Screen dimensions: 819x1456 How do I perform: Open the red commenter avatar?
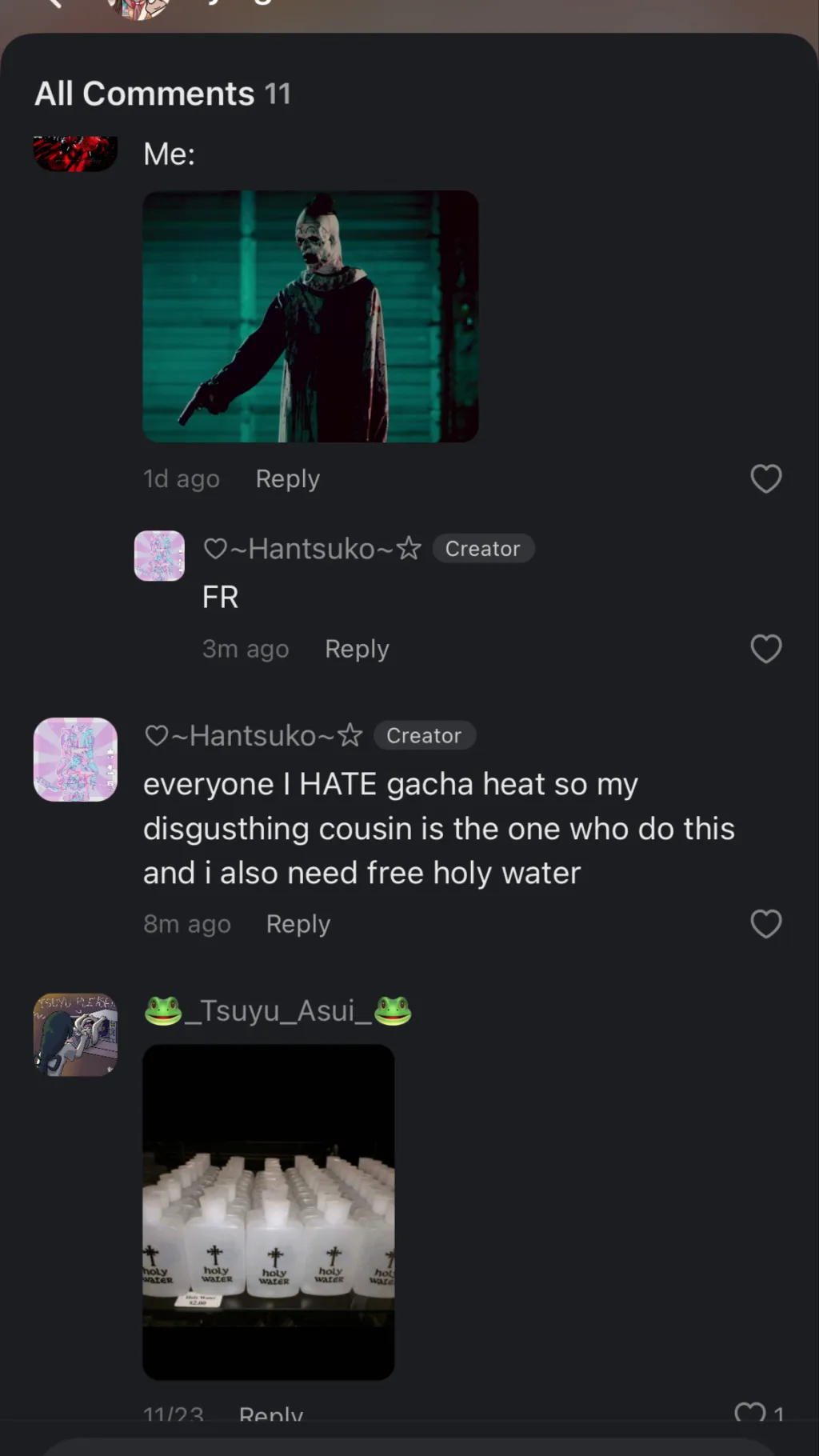pyautogui.click(x=75, y=154)
